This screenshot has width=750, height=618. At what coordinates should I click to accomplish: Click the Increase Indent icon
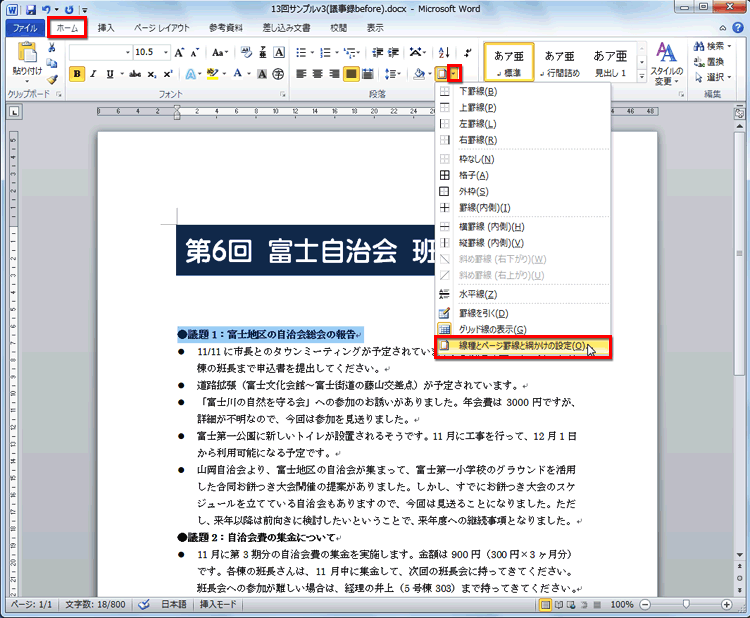393,52
